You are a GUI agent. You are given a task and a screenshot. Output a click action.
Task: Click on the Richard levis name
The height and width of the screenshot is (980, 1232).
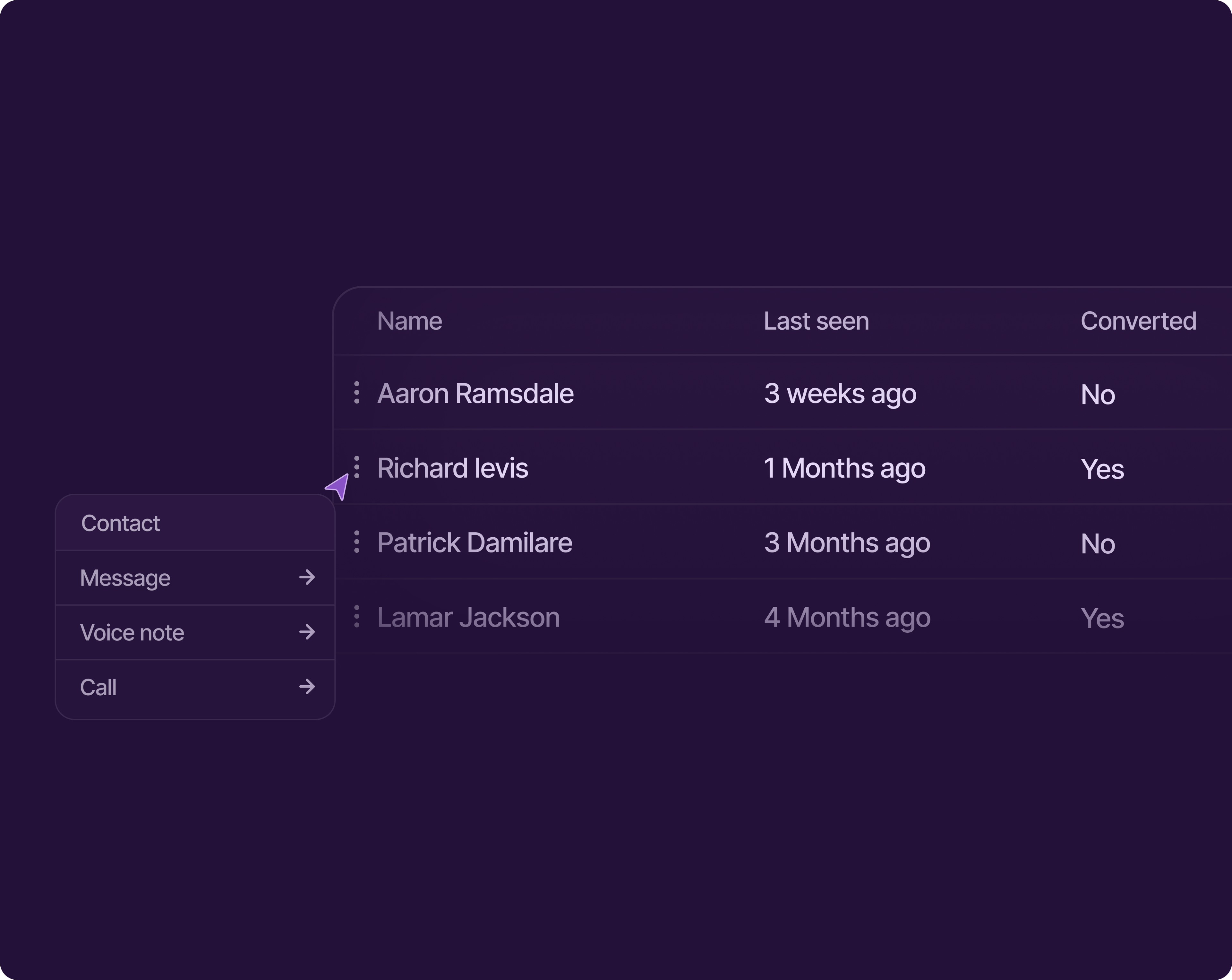tap(453, 468)
